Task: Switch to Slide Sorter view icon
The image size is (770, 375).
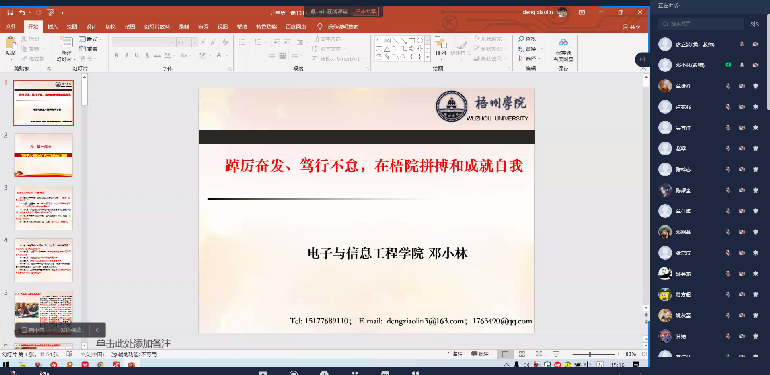Action: 522,354
